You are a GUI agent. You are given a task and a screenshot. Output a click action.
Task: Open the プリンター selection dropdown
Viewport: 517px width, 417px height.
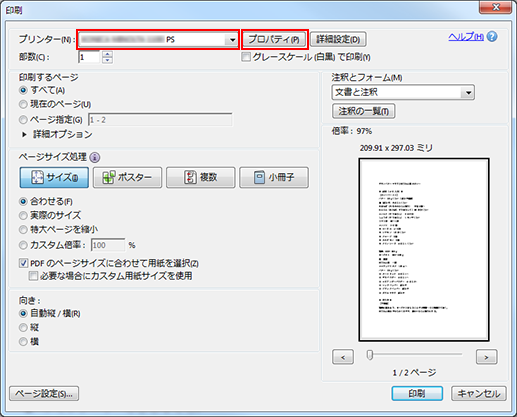pyautogui.click(x=158, y=40)
